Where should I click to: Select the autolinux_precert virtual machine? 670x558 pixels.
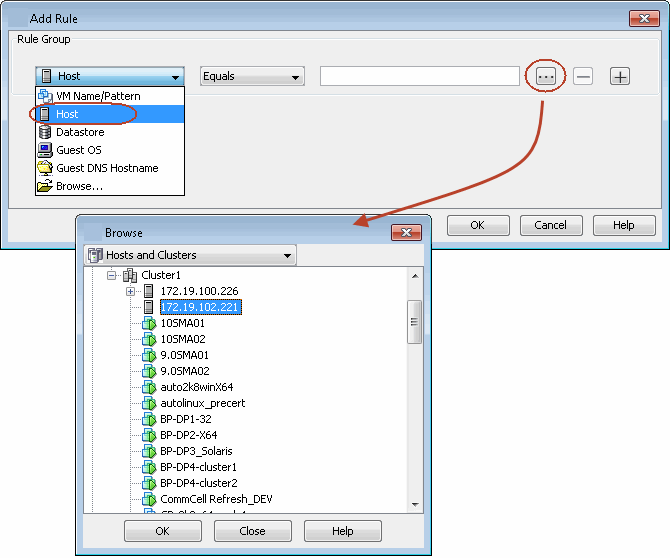coord(203,403)
